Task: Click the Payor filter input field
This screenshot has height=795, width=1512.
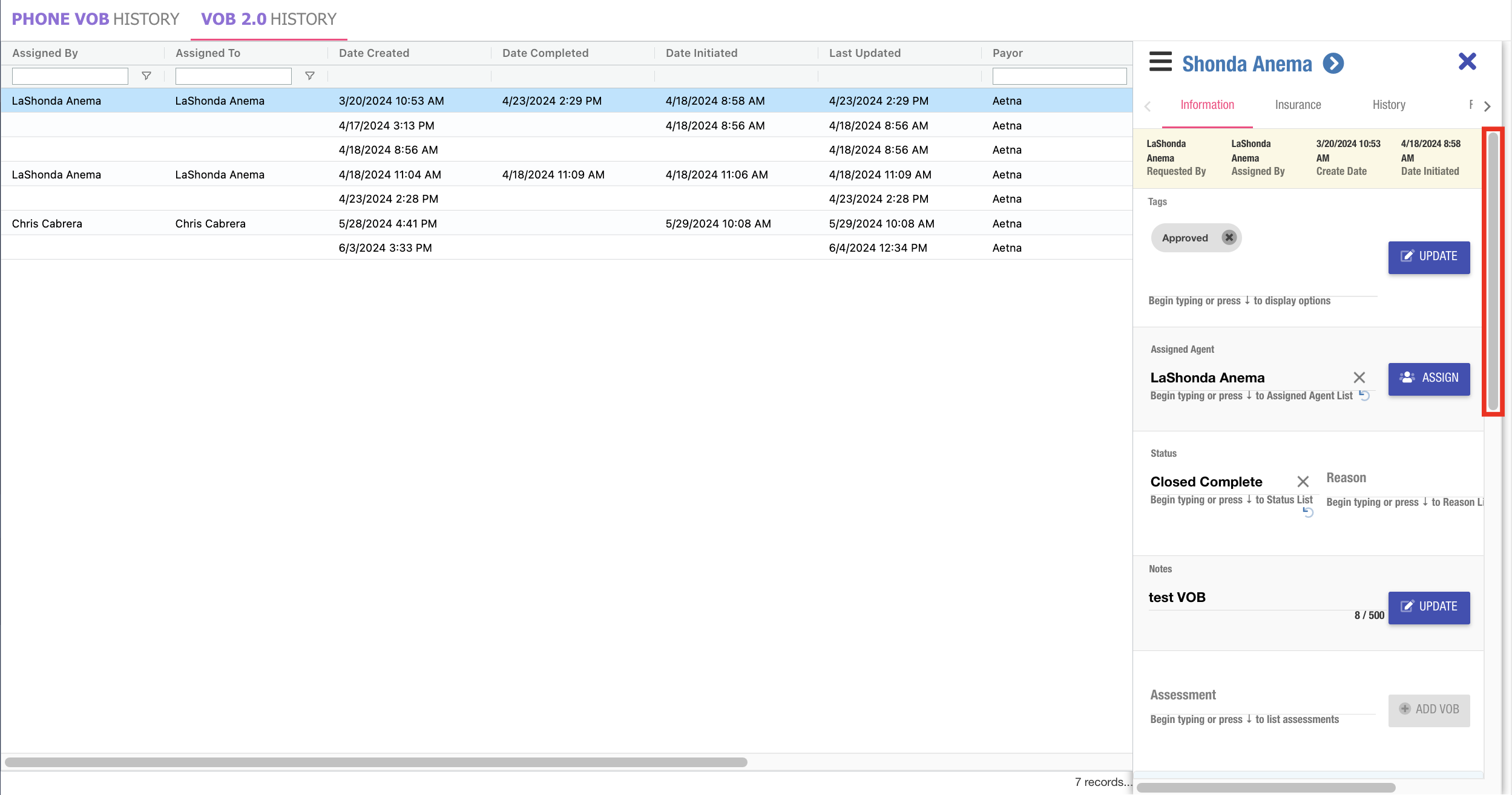Action: pyautogui.click(x=1059, y=76)
